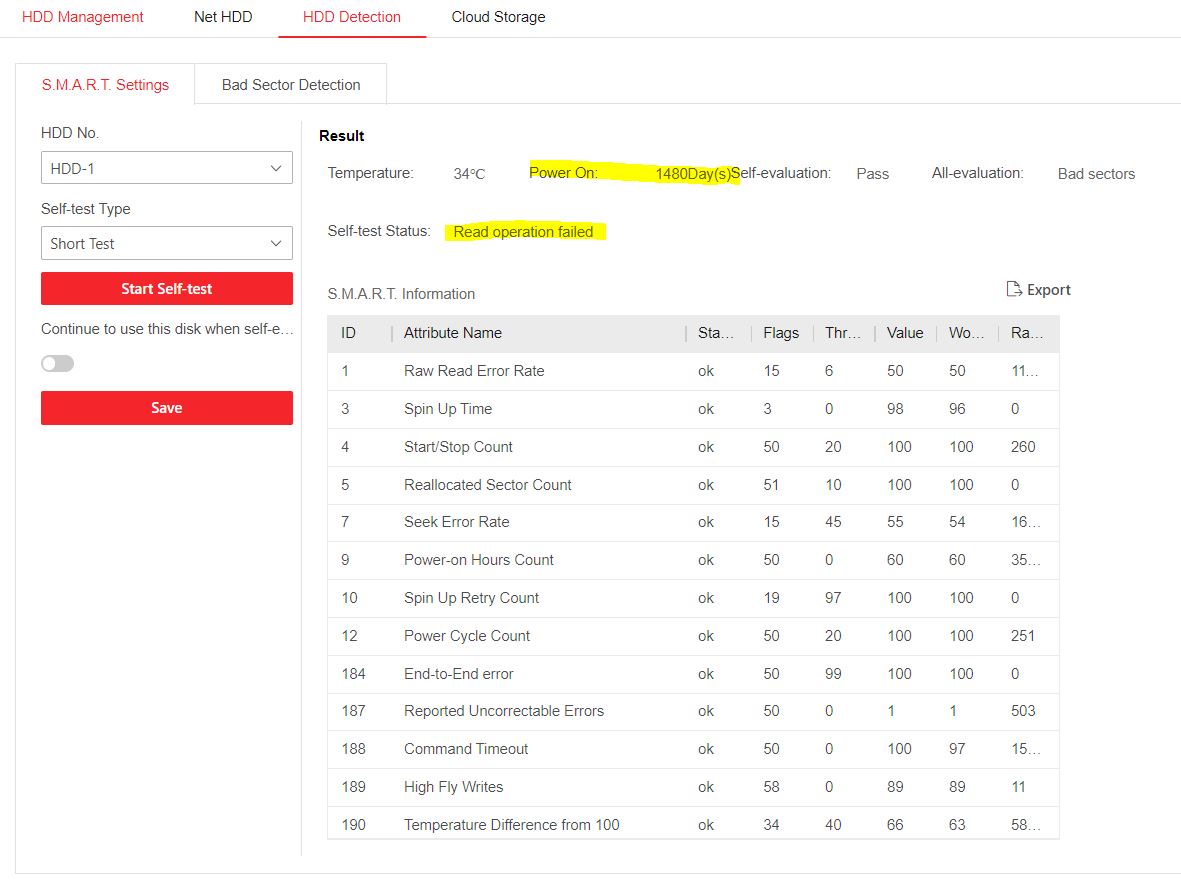Switch to the HDD Management tab
The image size is (1181, 881).
[x=83, y=17]
